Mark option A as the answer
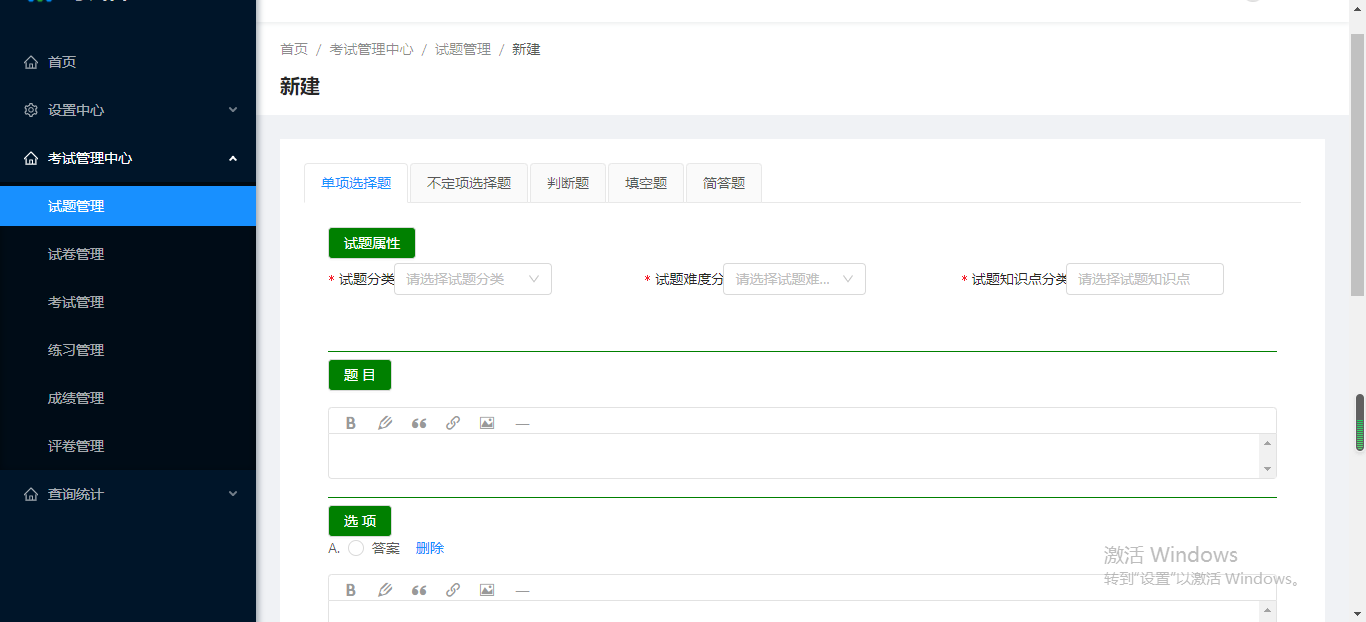 [356, 548]
